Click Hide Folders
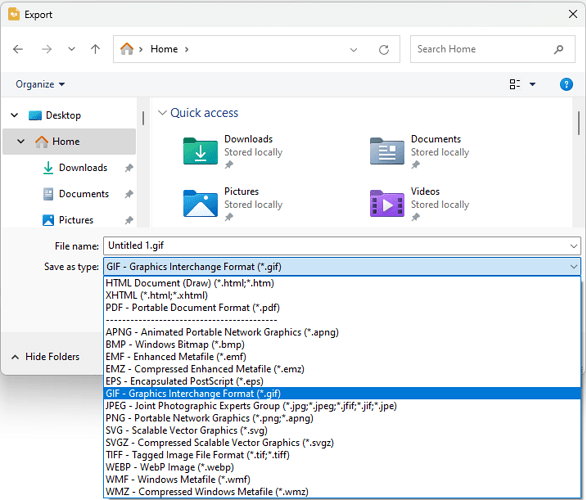The width and height of the screenshot is (586, 500). click(x=46, y=357)
